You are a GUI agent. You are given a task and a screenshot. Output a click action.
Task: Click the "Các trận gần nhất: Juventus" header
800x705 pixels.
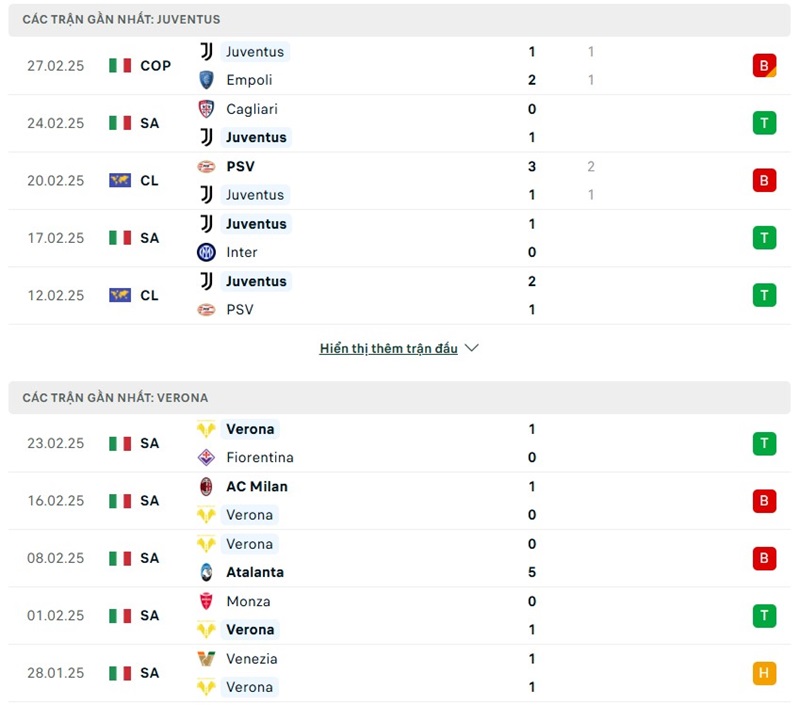[x=122, y=19]
